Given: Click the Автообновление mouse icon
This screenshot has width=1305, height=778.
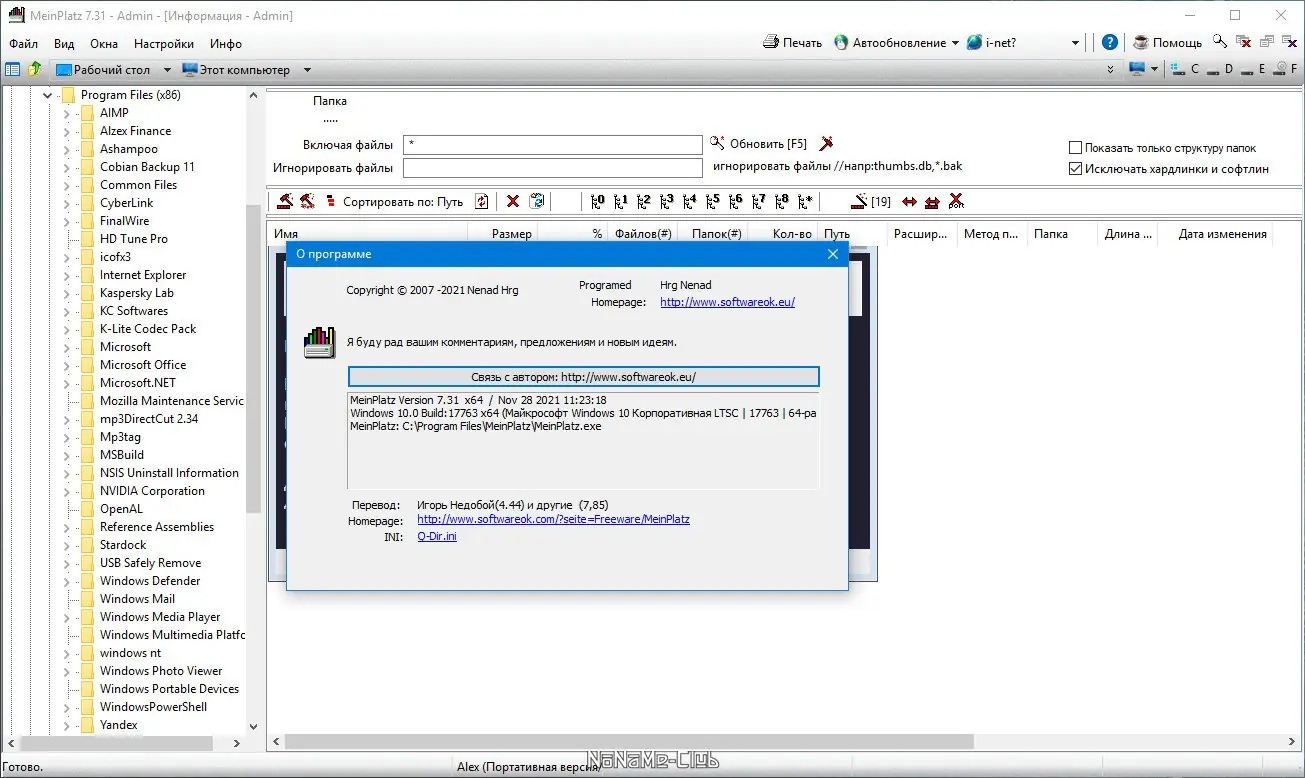Looking at the screenshot, I should 841,43.
